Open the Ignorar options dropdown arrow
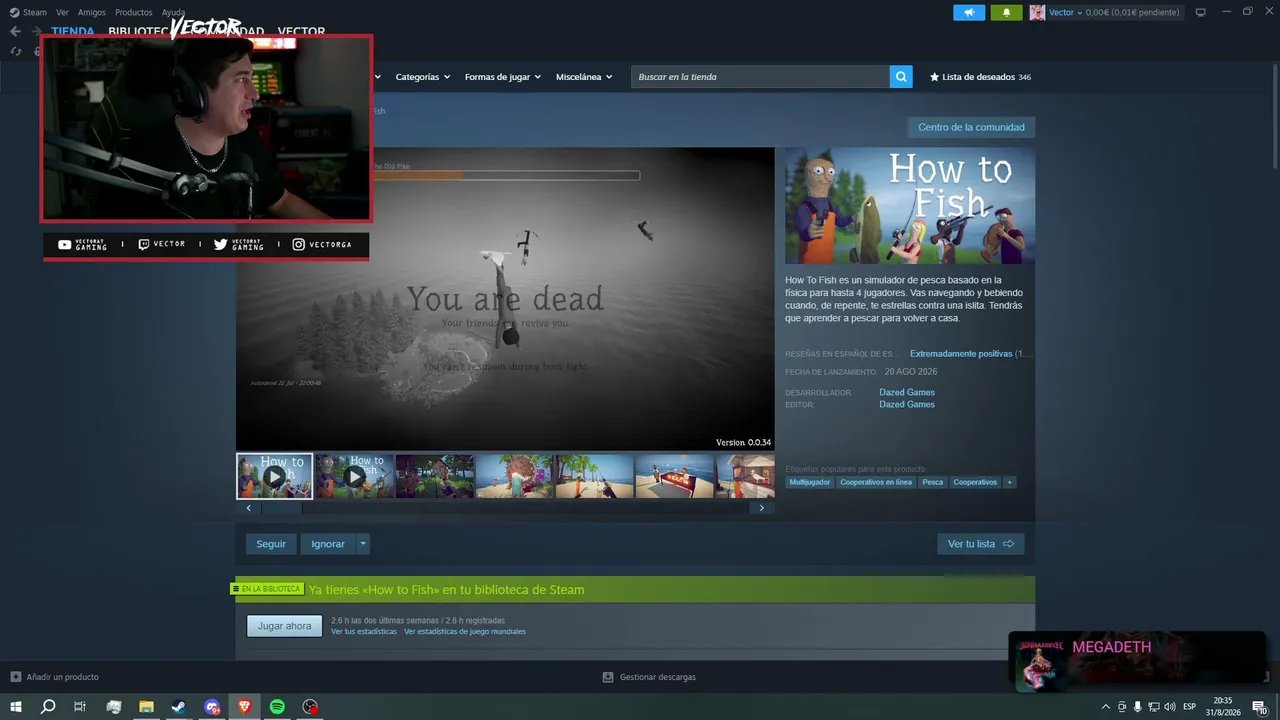 click(363, 544)
